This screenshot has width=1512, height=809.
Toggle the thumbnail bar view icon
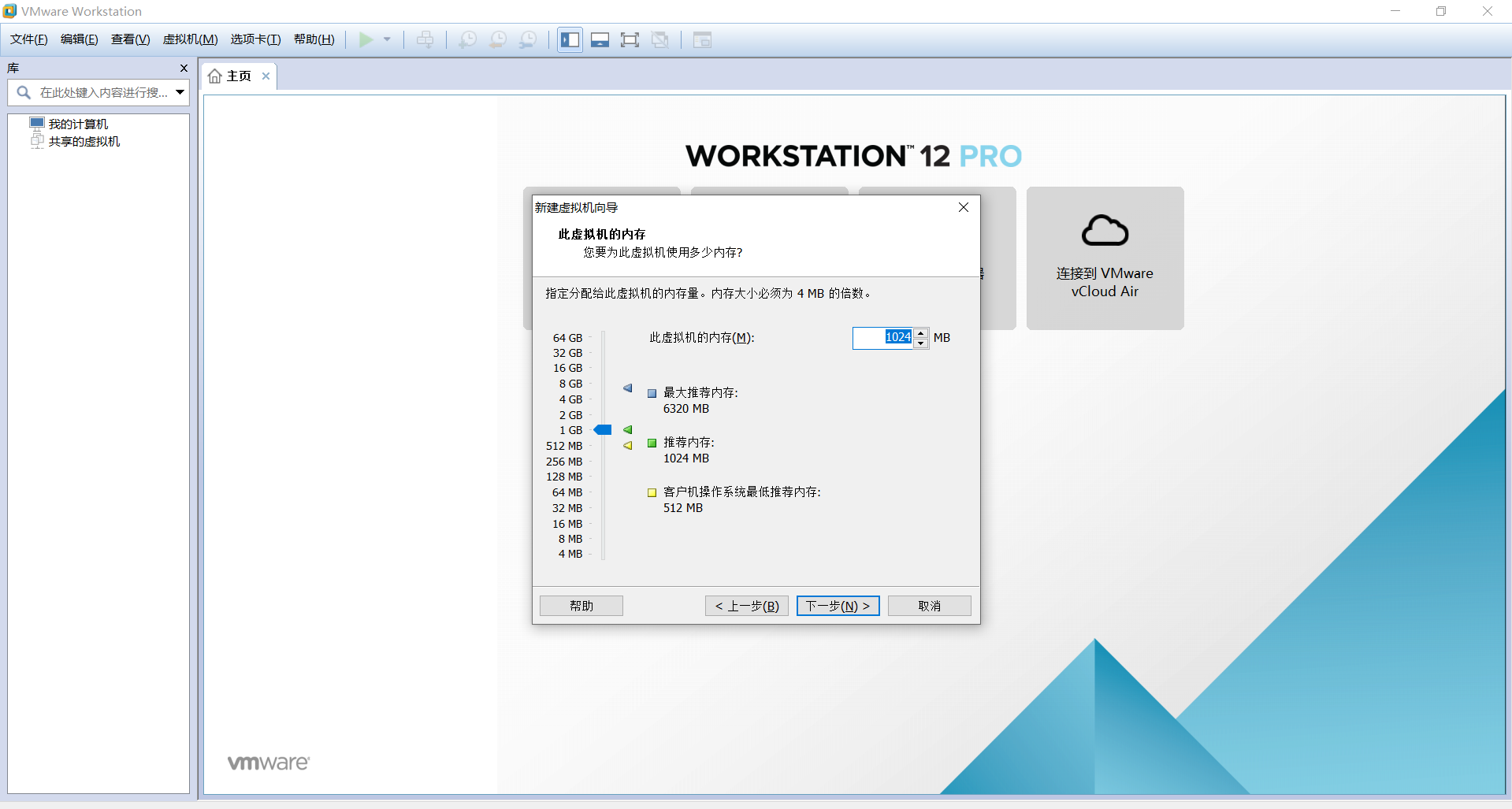(600, 40)
